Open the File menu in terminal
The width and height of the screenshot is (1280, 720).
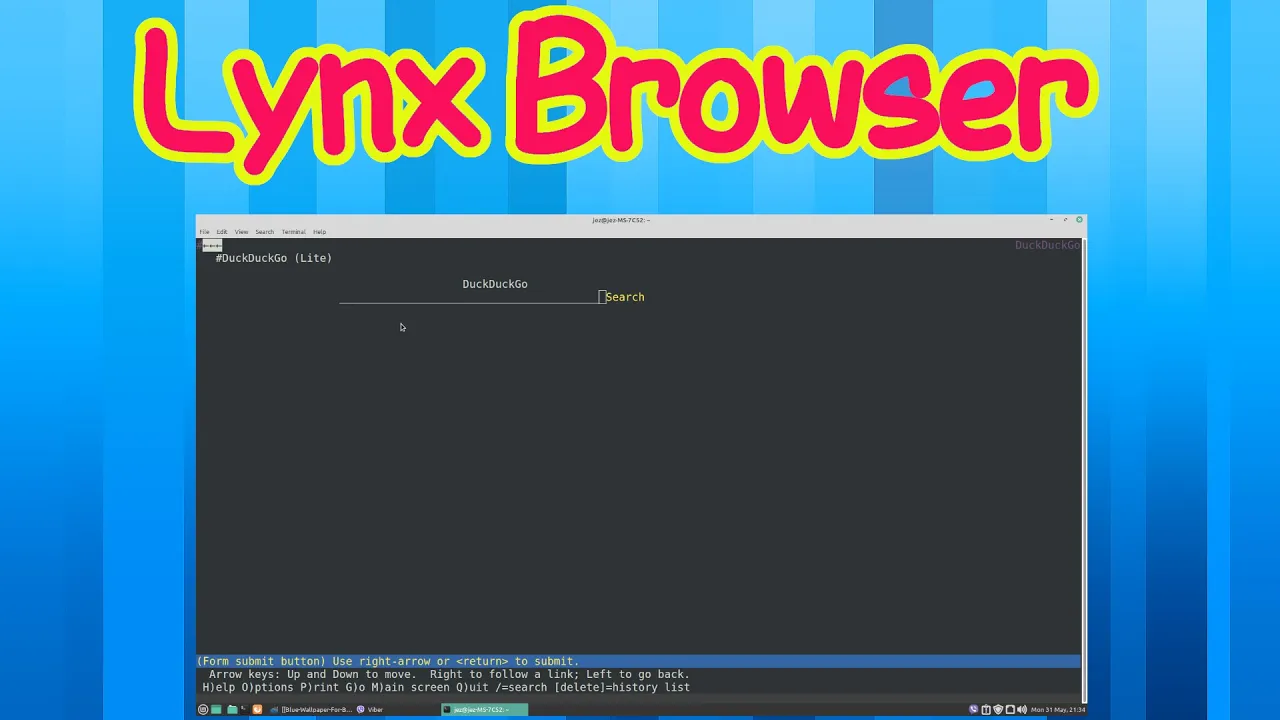coord(204,232)
